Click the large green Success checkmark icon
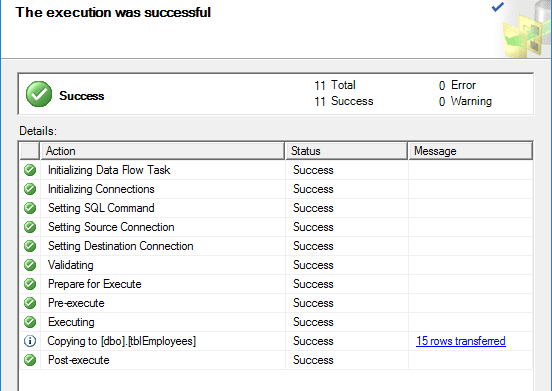552x391 pixels. click(39, 94)
